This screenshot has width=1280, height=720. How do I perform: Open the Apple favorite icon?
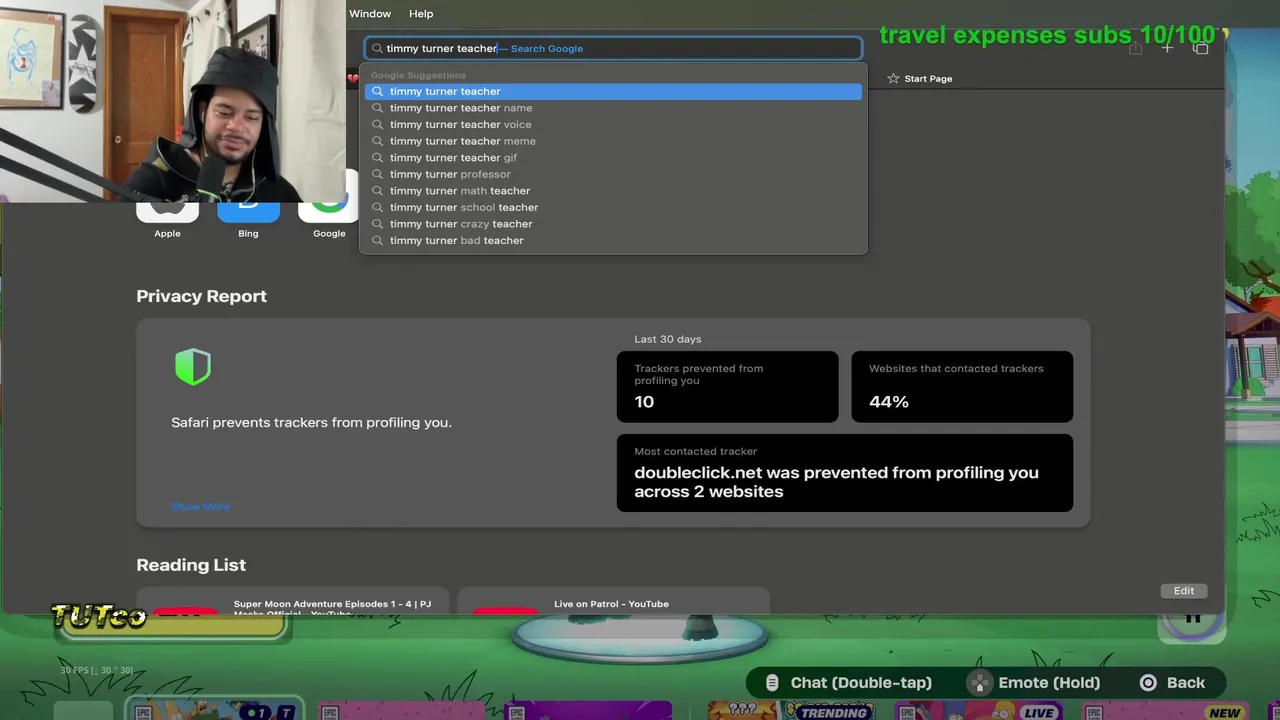click(167, 212)
